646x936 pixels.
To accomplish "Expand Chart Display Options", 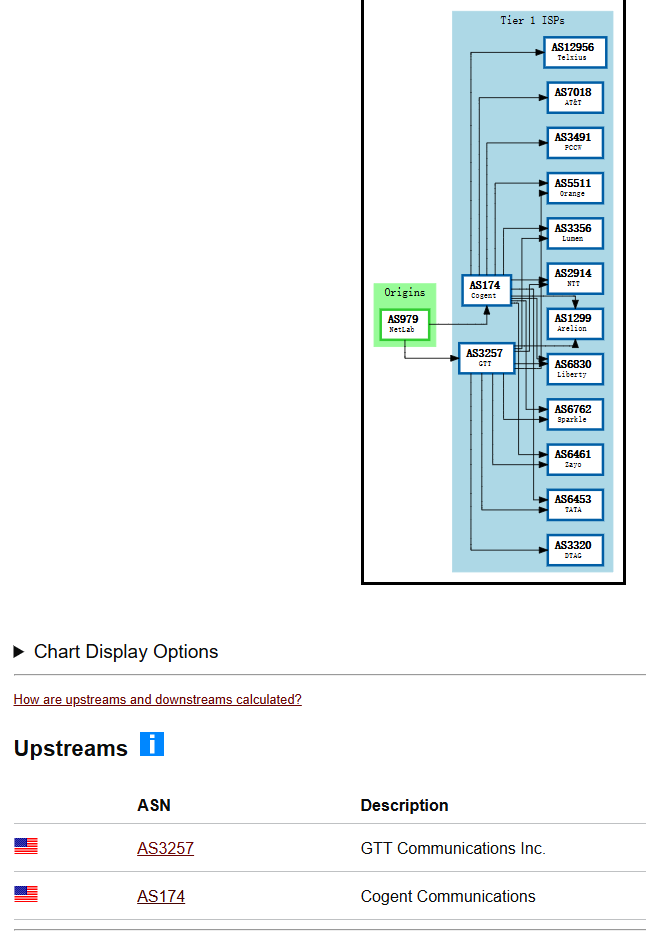I will tap(116, 651).
